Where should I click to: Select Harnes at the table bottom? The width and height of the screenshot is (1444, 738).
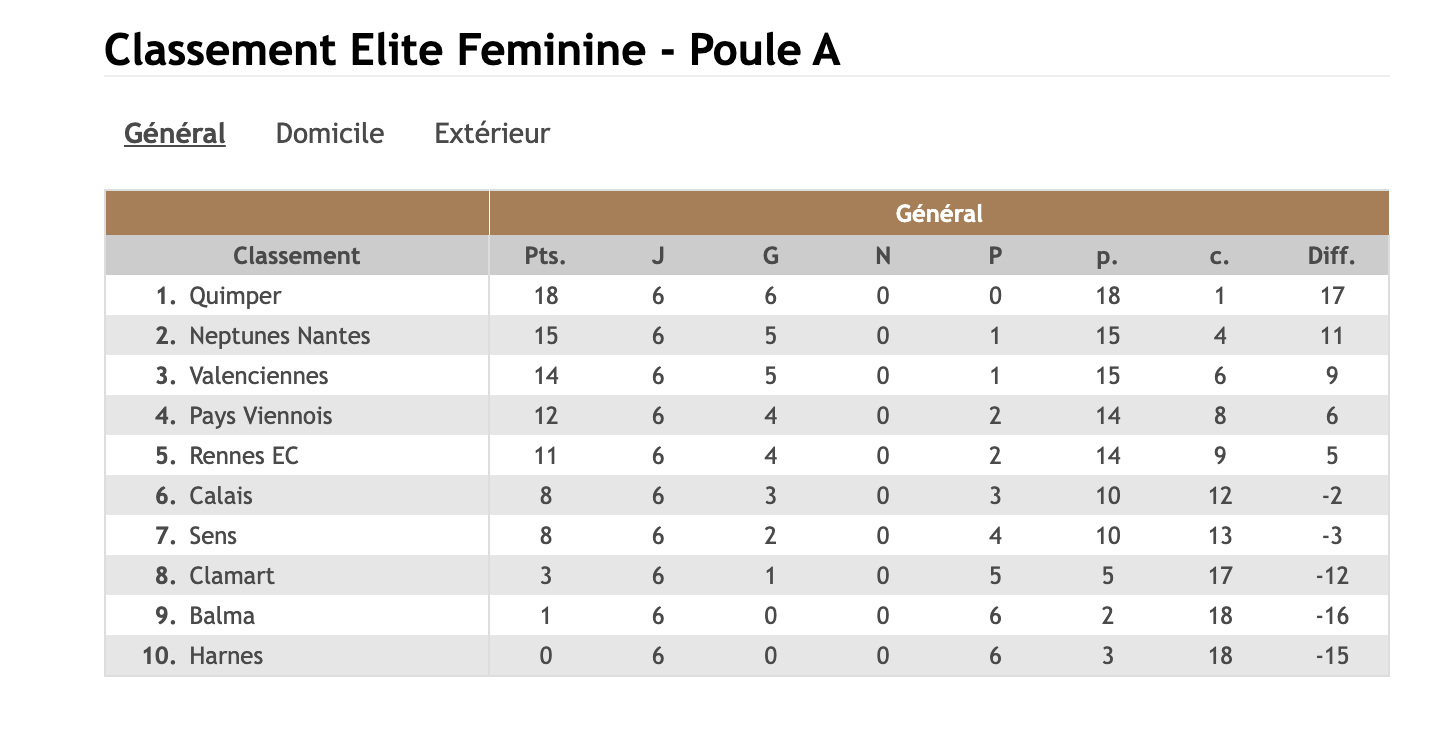pyautogui.click(x=226, y=656)
